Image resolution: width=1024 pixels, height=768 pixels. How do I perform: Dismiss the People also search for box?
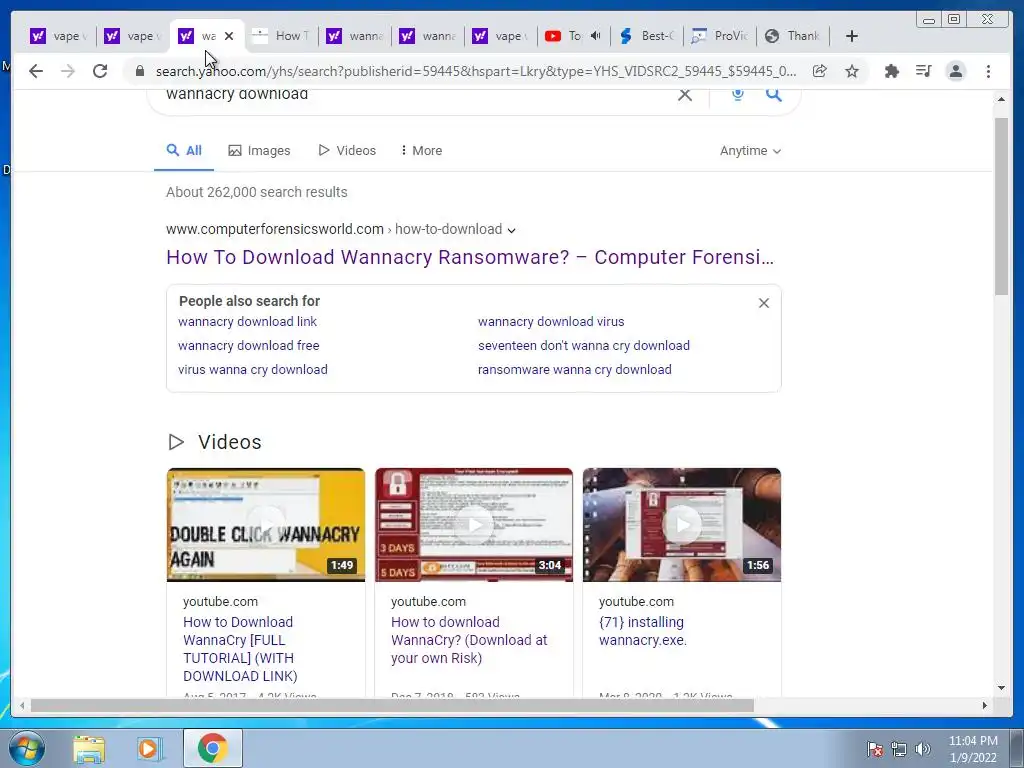click(x=763, y=303)
